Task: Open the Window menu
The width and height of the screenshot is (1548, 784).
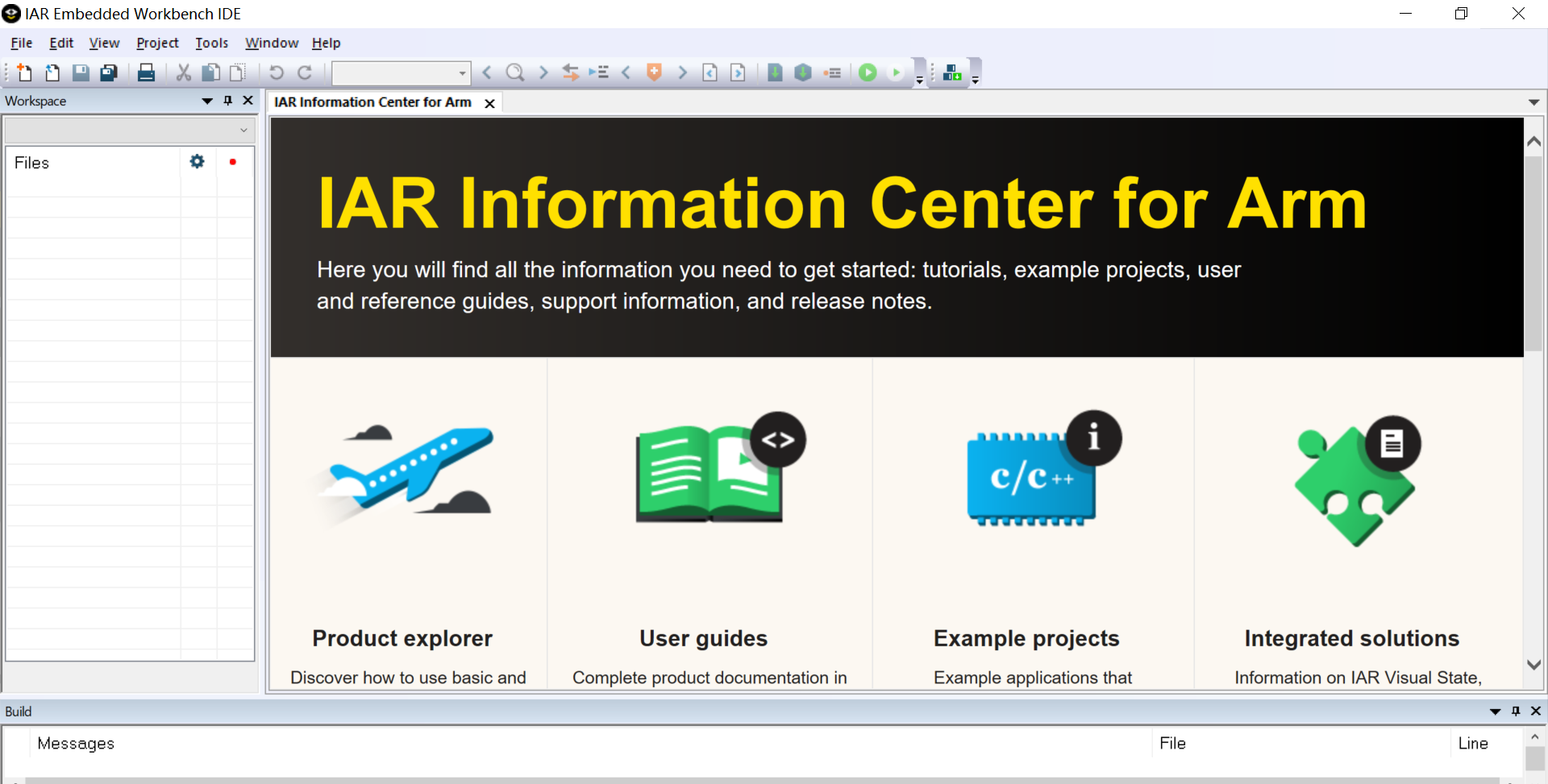Action: coord(272,43)
